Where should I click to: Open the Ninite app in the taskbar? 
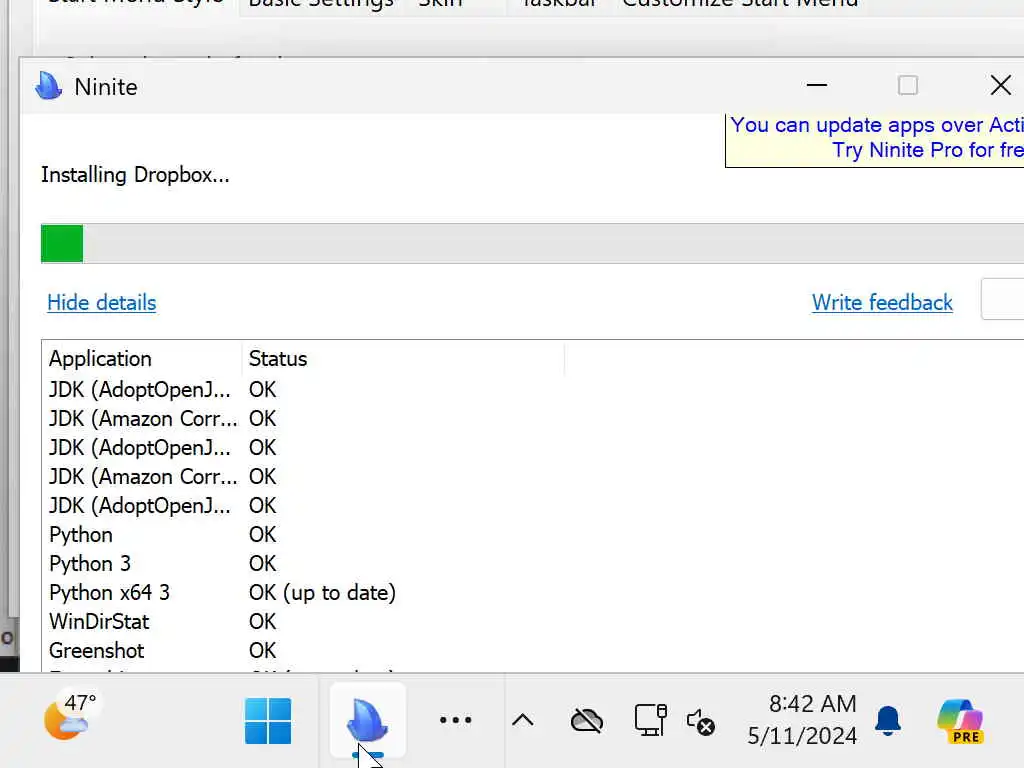point(368,720)
